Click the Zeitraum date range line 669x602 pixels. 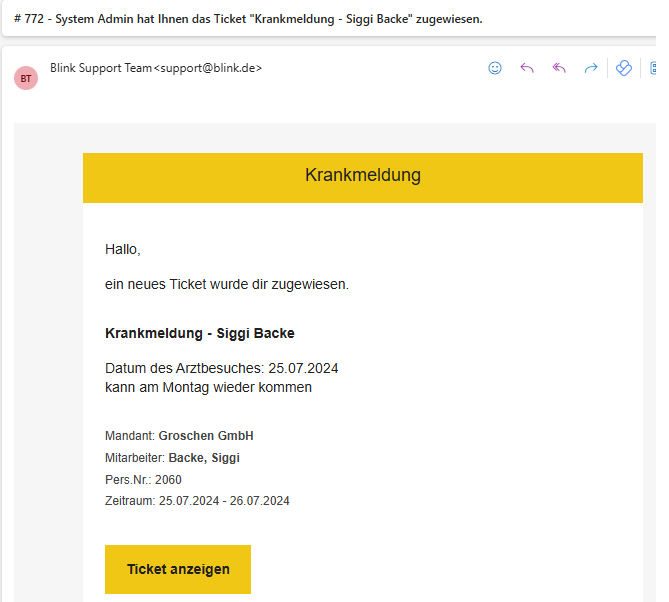[x=197, y=501]
